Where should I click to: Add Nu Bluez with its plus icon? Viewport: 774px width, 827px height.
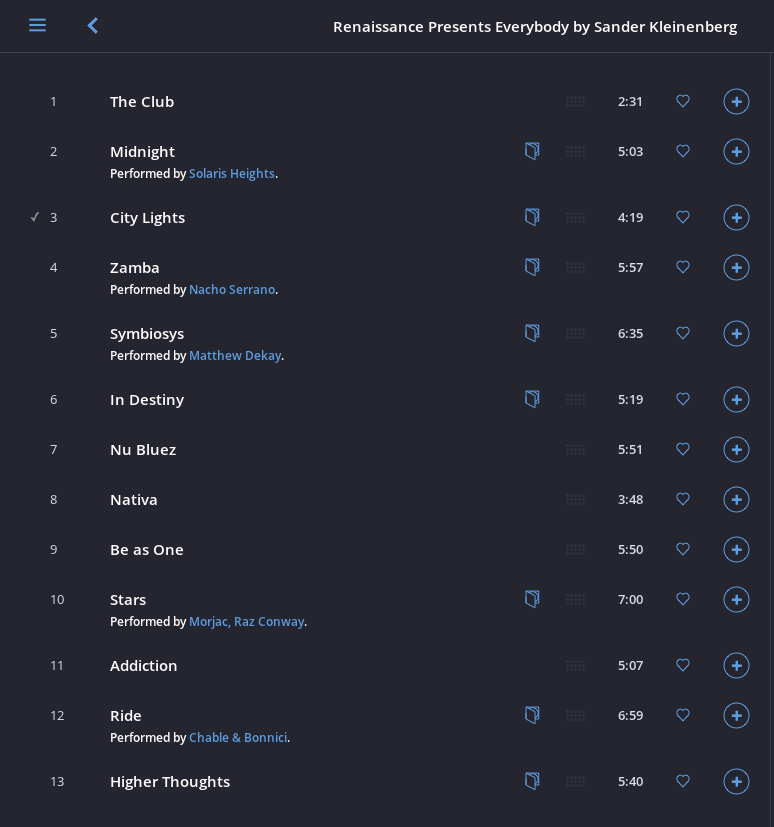[x=736, y=449]
